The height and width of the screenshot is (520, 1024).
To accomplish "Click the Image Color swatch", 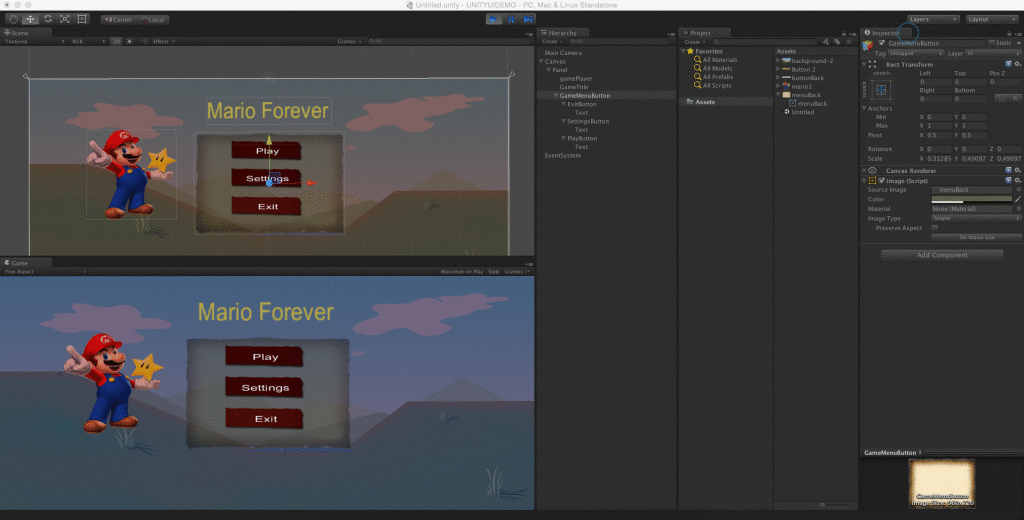I will [972, 199].
